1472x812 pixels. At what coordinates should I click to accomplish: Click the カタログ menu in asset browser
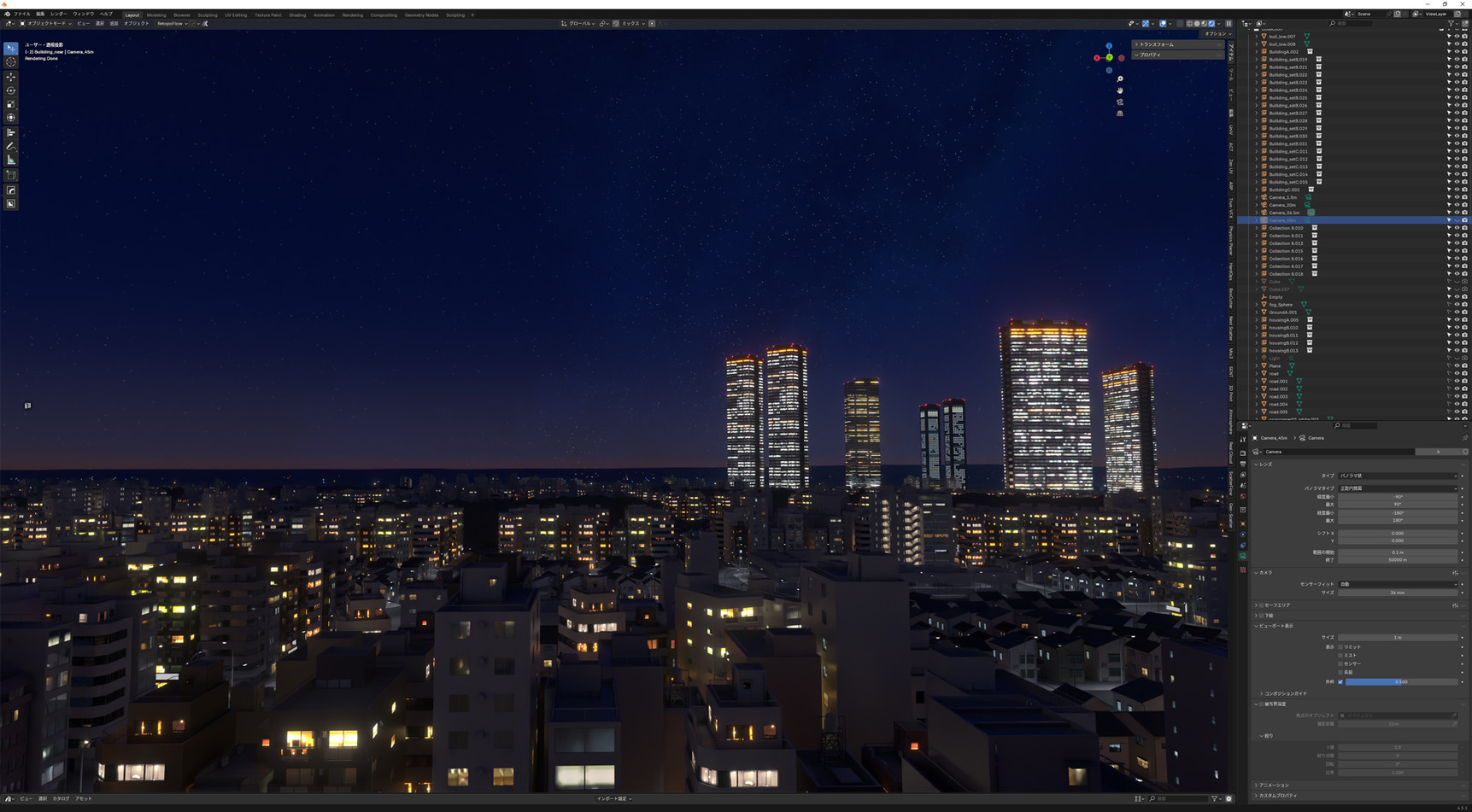click(x=61, y=799)
